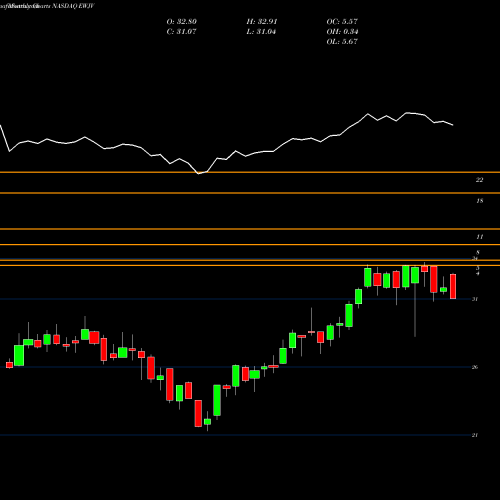This screenshot has height=500, width=500.
Task: Select the open price O: 32.80
Action: [182, 22]
